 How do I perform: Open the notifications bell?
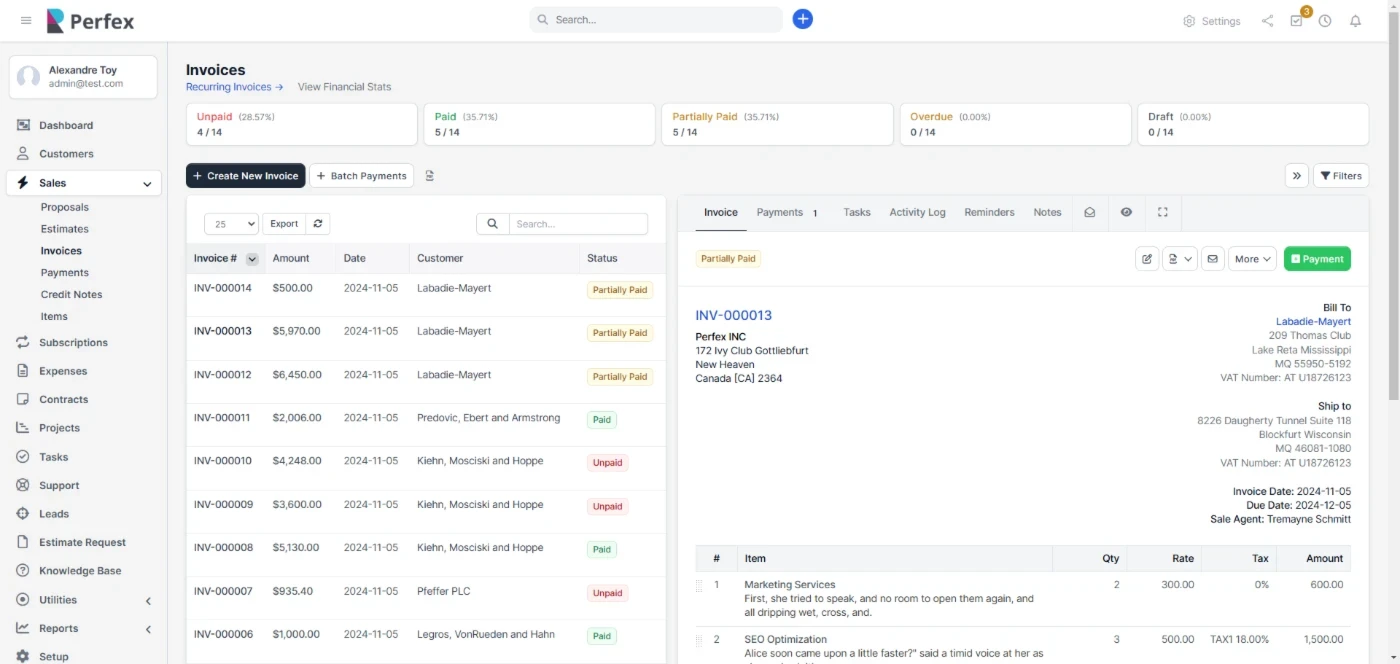(x=1355, y=21)
